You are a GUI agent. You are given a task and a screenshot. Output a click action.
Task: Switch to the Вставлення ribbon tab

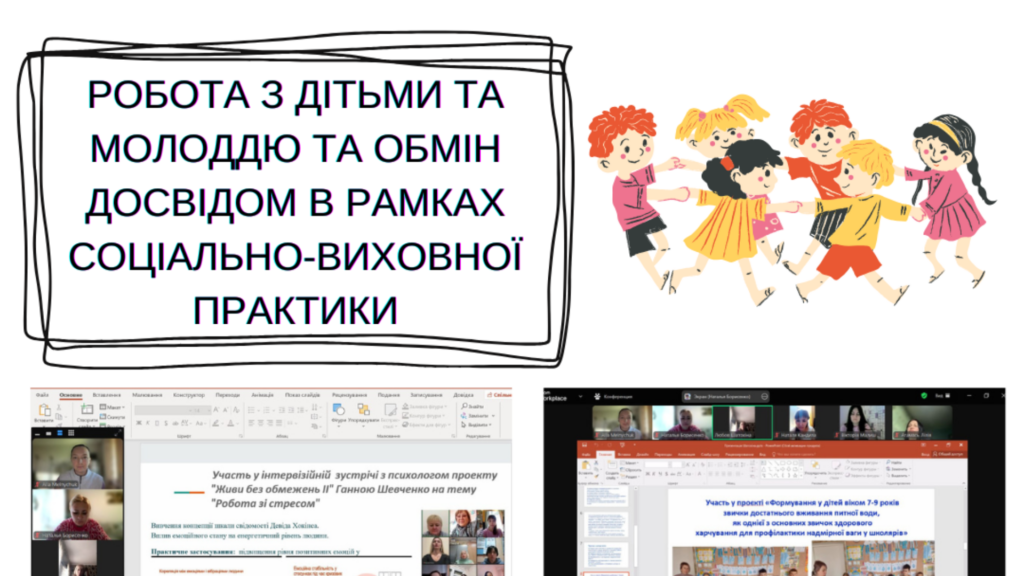(107, 394)
